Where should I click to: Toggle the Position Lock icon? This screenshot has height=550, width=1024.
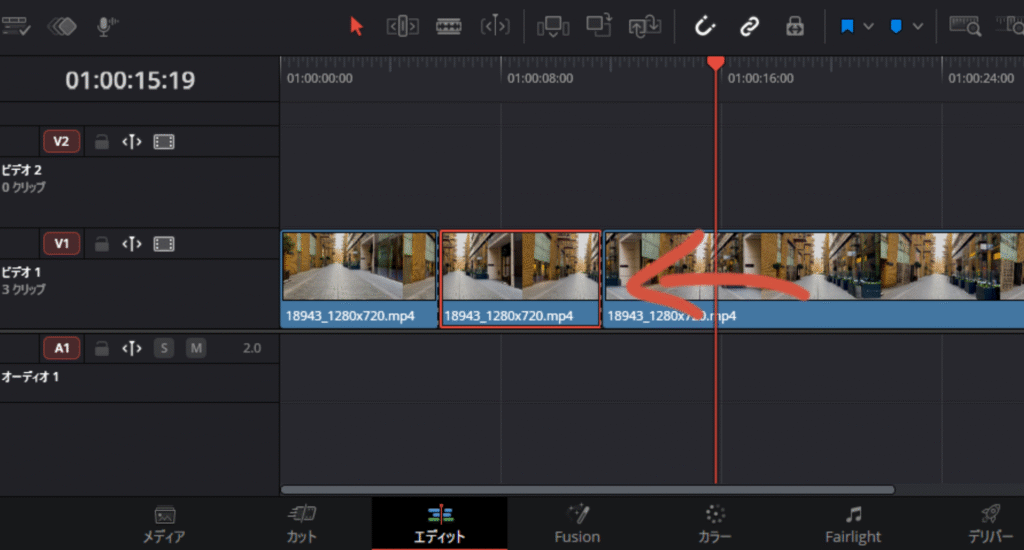click(795, 27)
